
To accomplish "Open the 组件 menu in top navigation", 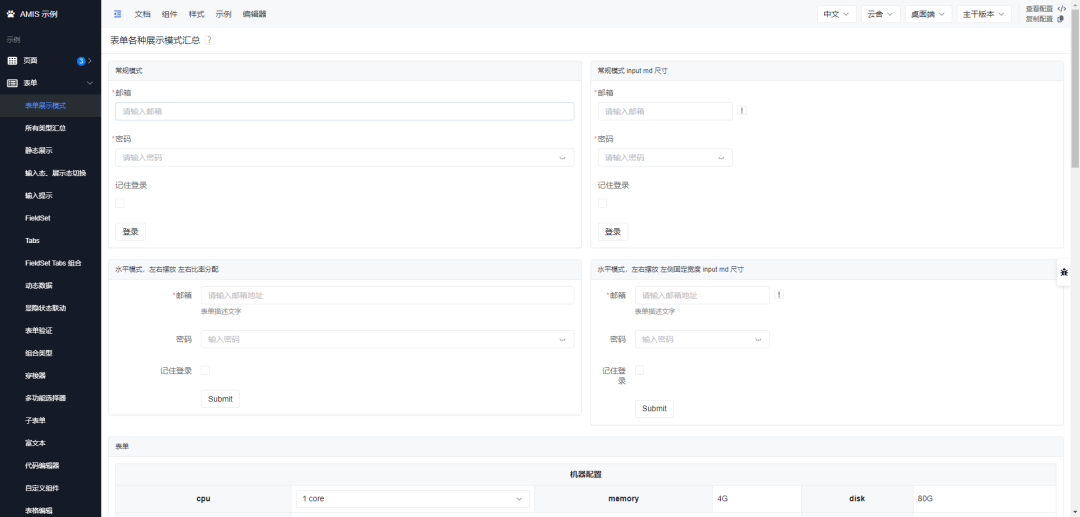I will click(x=169, y=14).
